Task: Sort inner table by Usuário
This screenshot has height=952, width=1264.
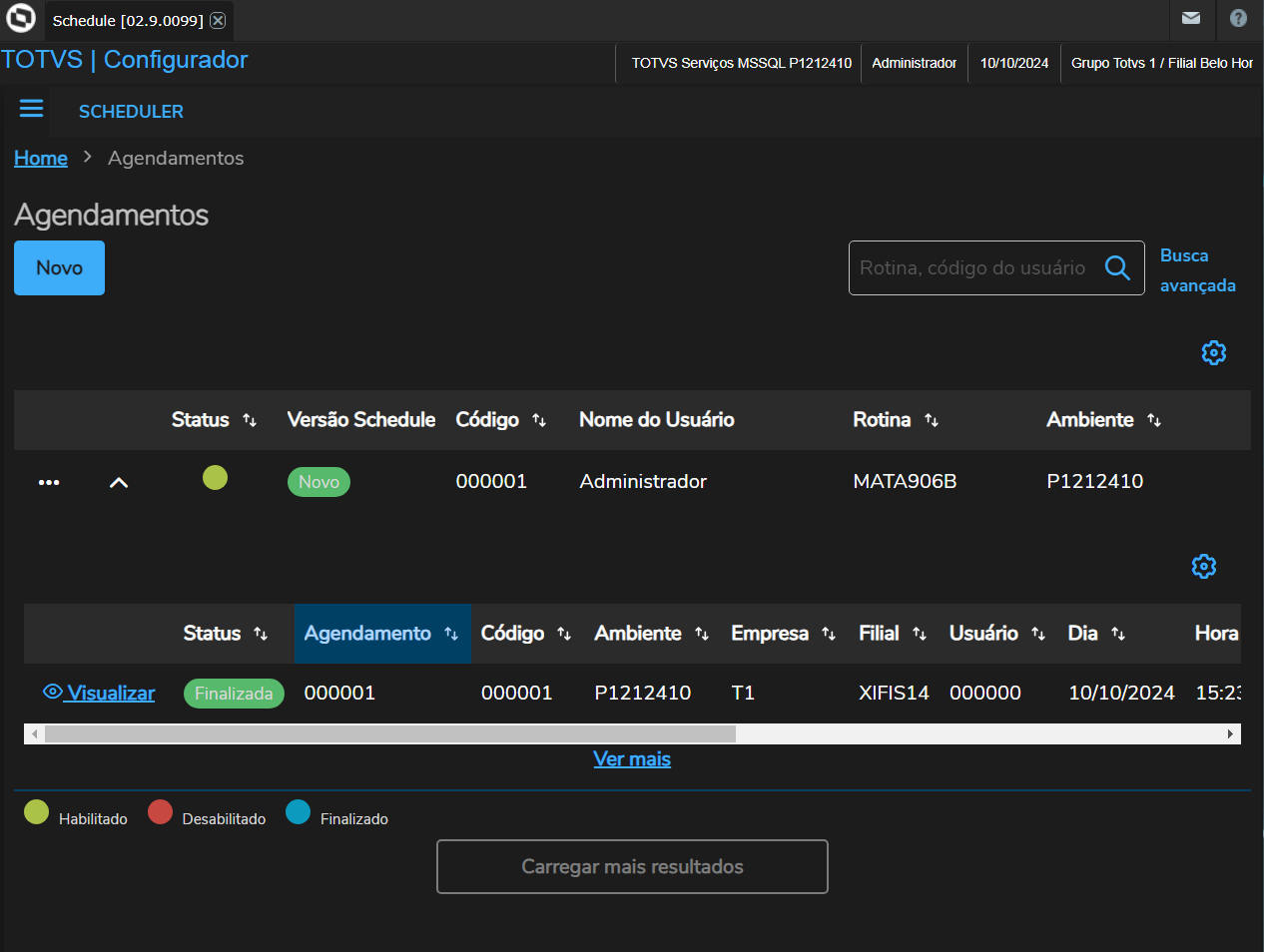Action: pos(1038,634)
